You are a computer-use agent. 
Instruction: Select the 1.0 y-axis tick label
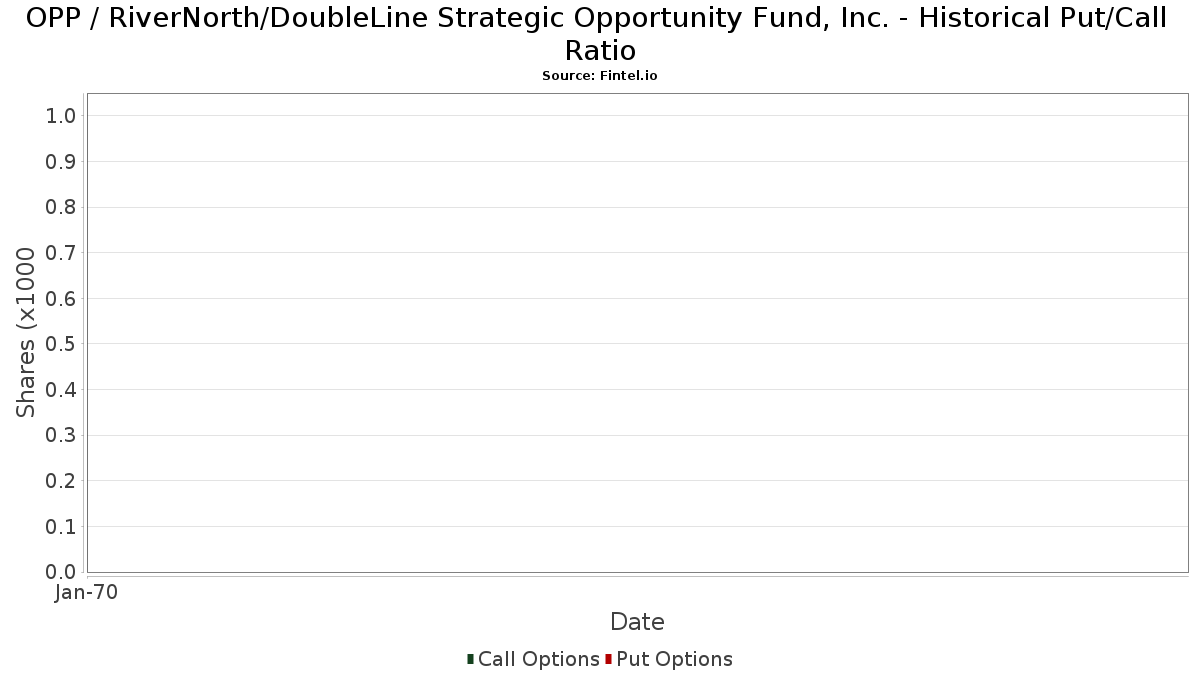(61, 116)
